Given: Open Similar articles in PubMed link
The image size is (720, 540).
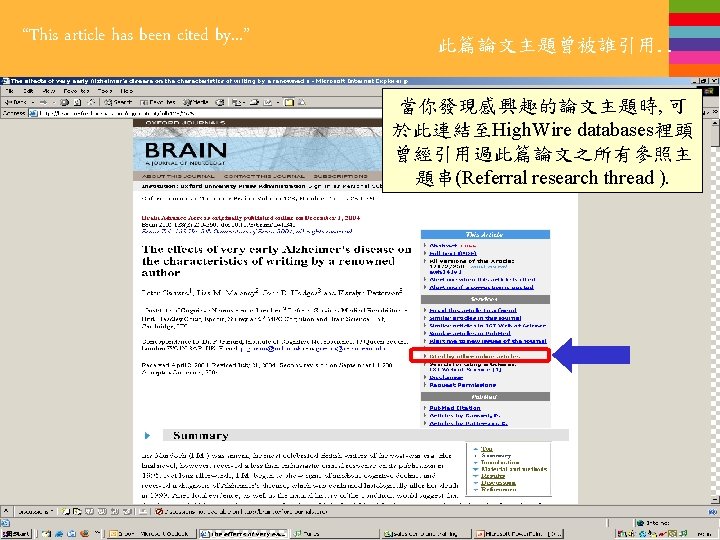Looking at the screenshot, I should [470, 333].
